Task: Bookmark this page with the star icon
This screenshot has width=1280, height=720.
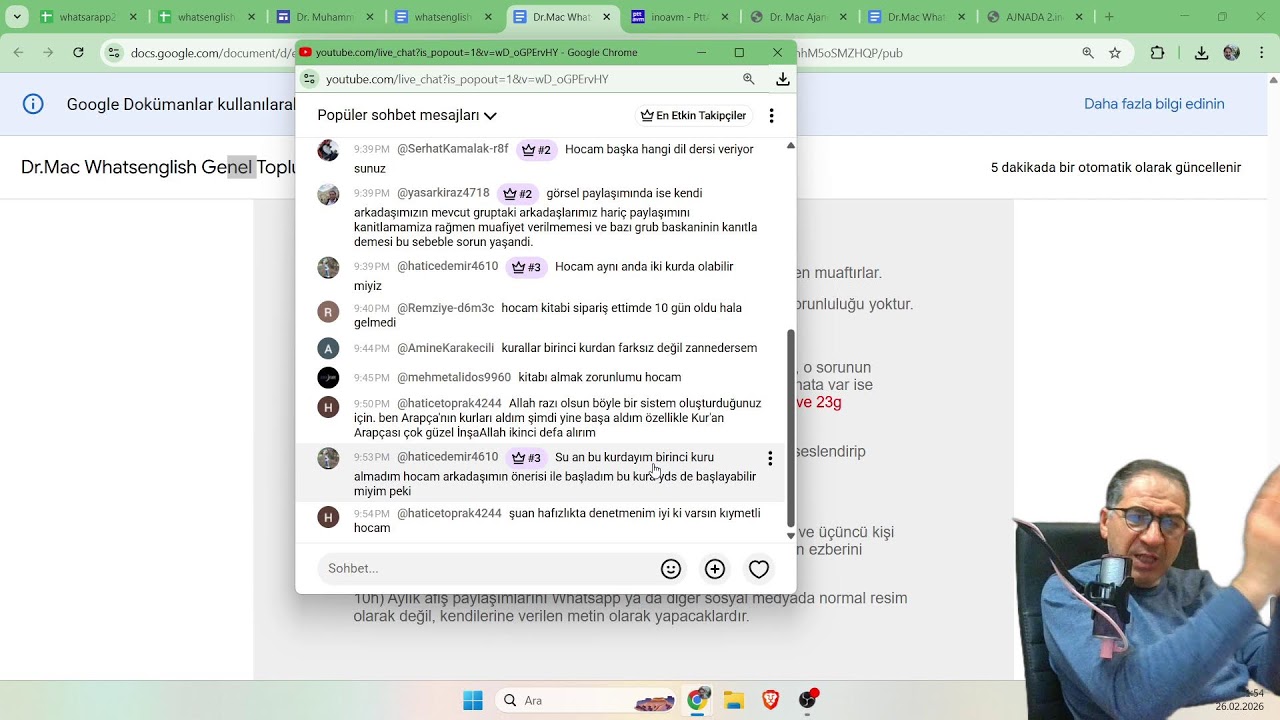Action: coord(1115,53)
